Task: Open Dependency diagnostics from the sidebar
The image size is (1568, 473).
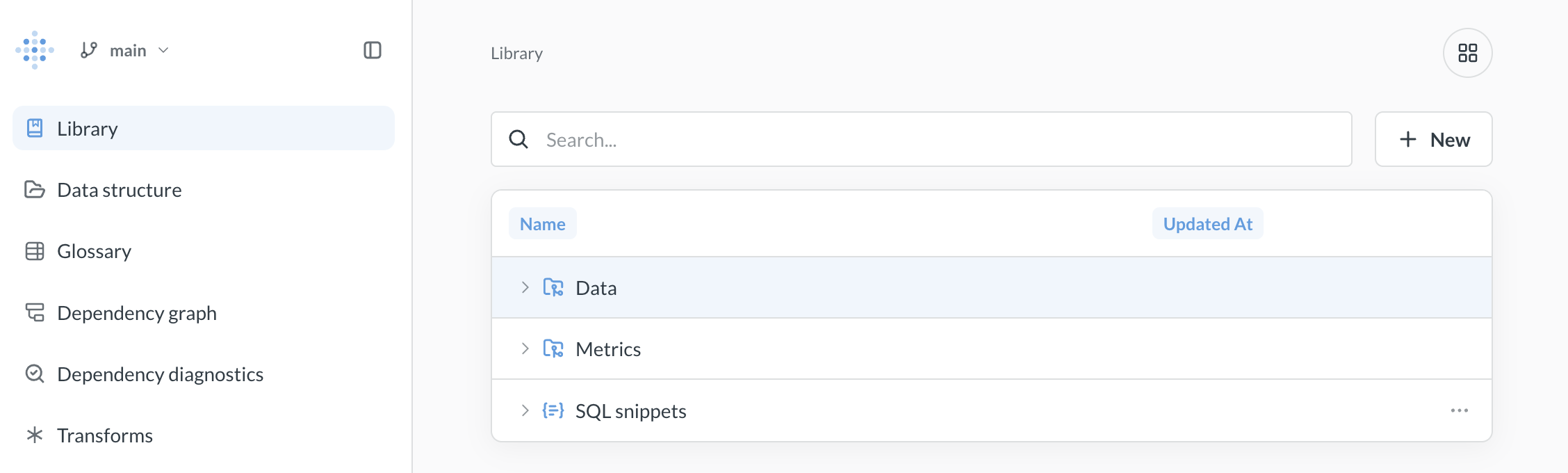Action: (x=160, y=374)
